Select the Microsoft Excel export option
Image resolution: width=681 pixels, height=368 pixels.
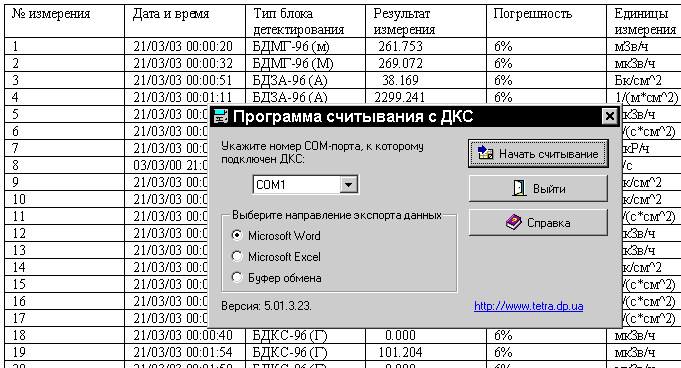pos(276,257)
